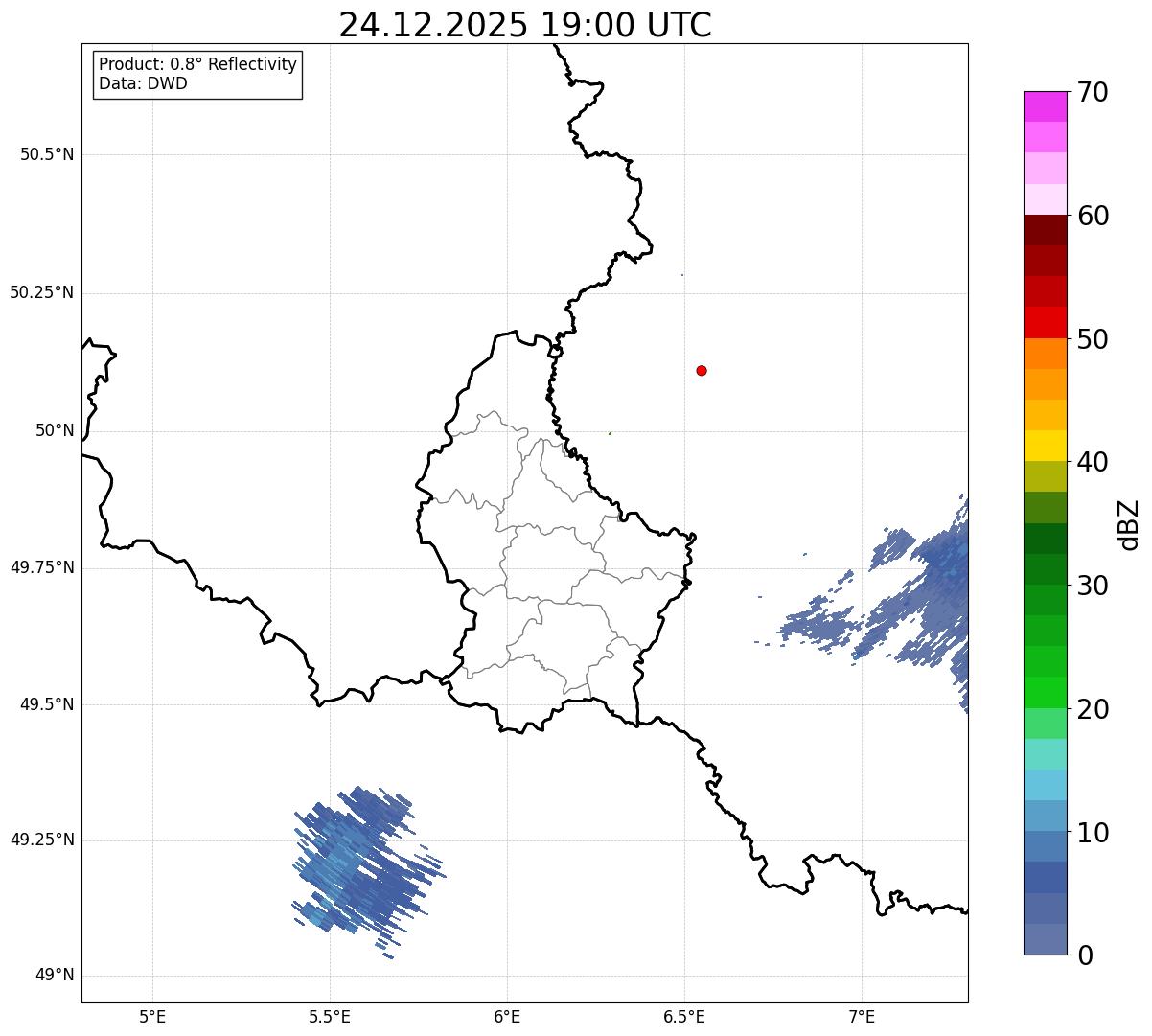This screenshot has width=1152, height=1036.
Task: Click the colorbar tick label '30'
Action: pyautogui.click(x=1093, y=586)
